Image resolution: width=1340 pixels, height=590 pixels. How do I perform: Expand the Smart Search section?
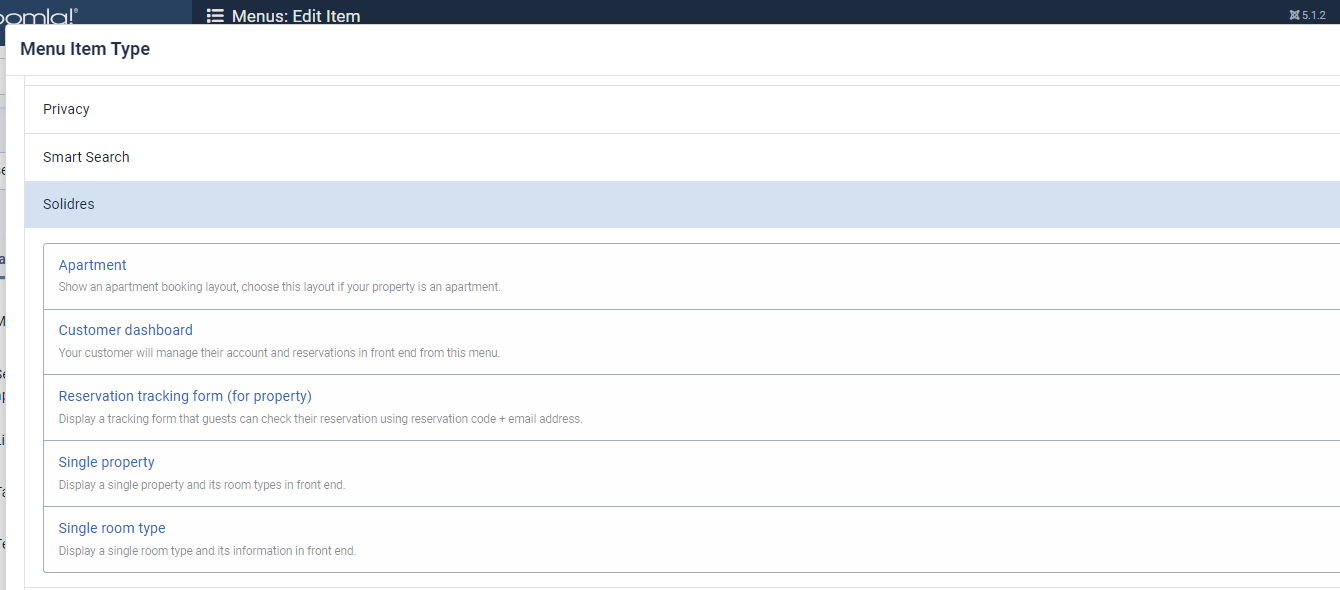point(86,157)
